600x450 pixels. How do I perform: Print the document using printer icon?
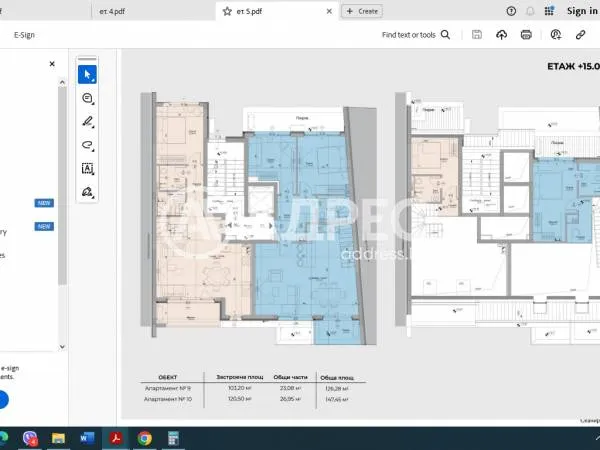[526, 35]
